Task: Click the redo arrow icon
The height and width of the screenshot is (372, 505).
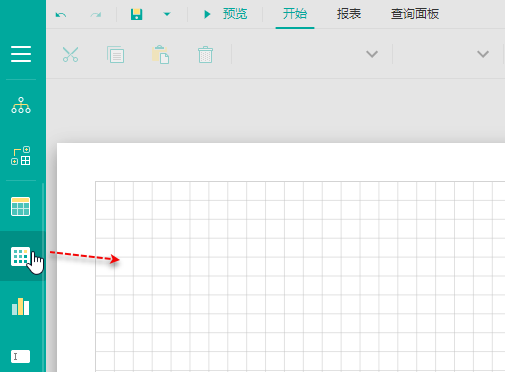Action: pyautogui.click(x=96, y=15)
